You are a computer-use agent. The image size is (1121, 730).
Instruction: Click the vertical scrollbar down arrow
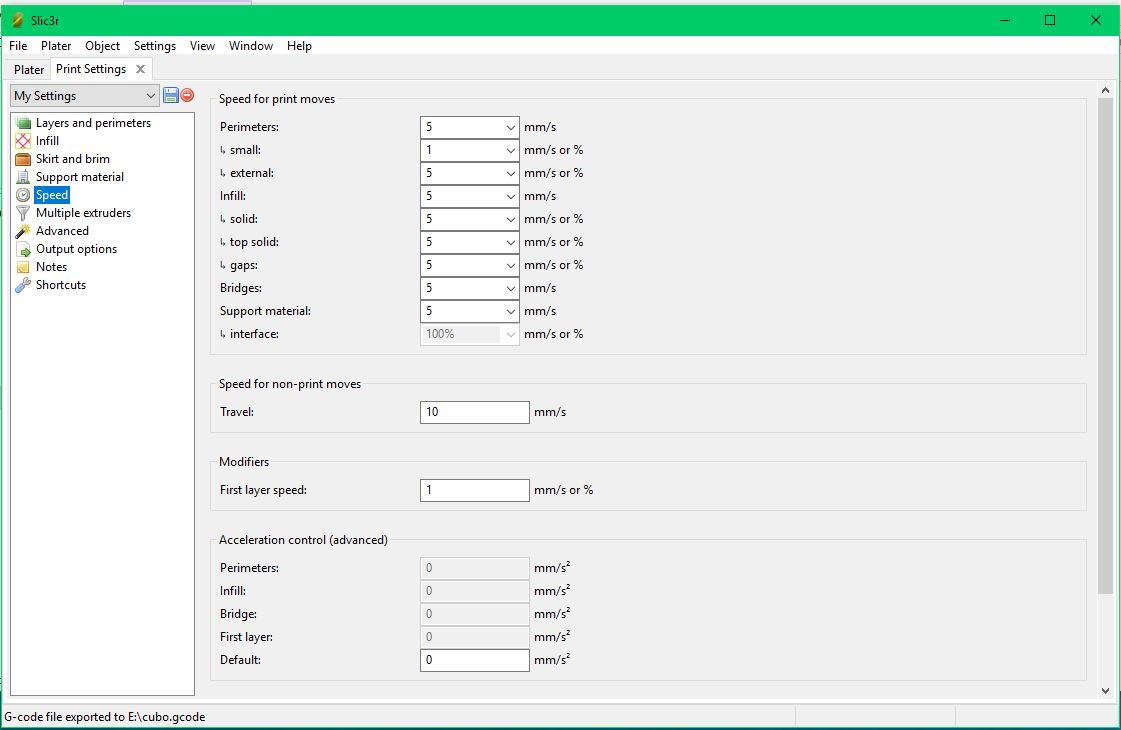[1105, 690]
